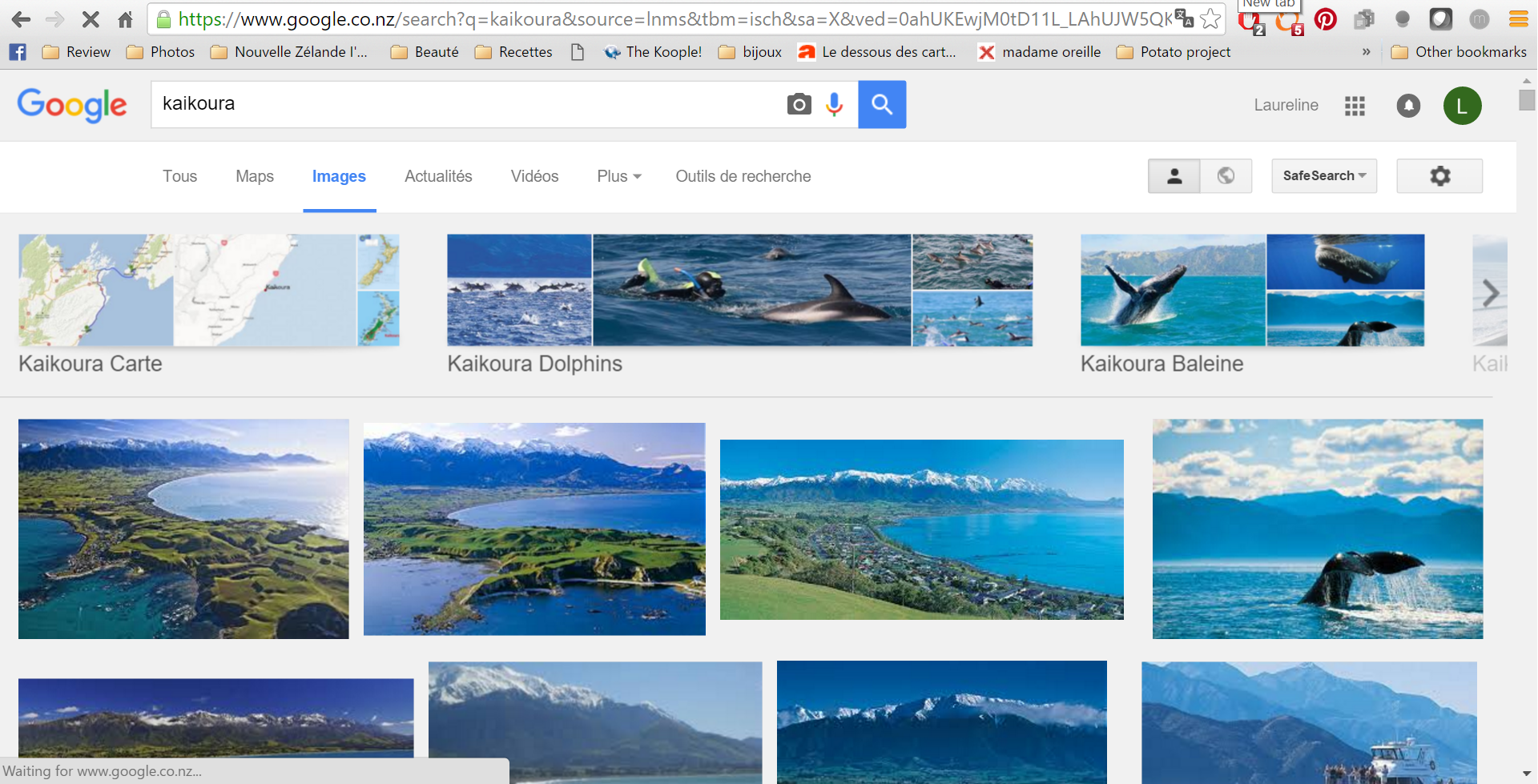The width and height of the screenshot is (1538, 784).
Task: Open the Google apps grid
Action: point(1355,106)
